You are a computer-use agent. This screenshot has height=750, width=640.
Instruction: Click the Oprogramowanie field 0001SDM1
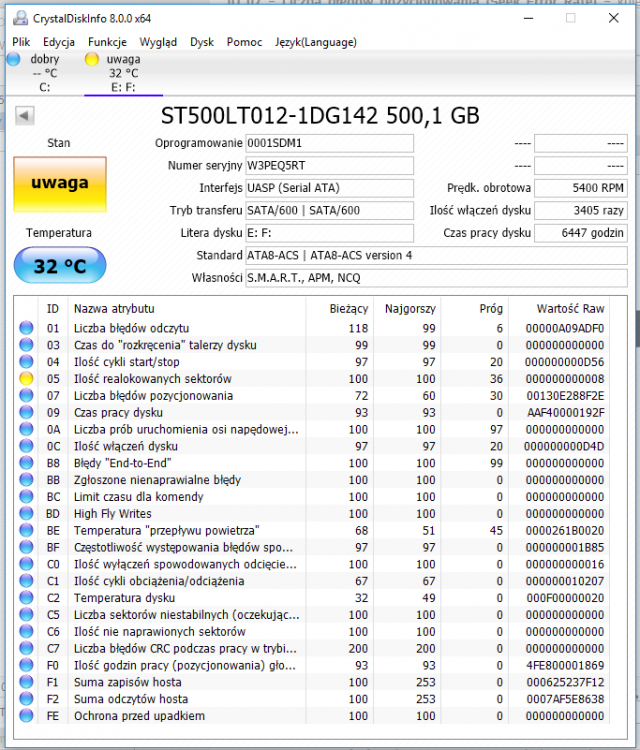pos(328,143)
